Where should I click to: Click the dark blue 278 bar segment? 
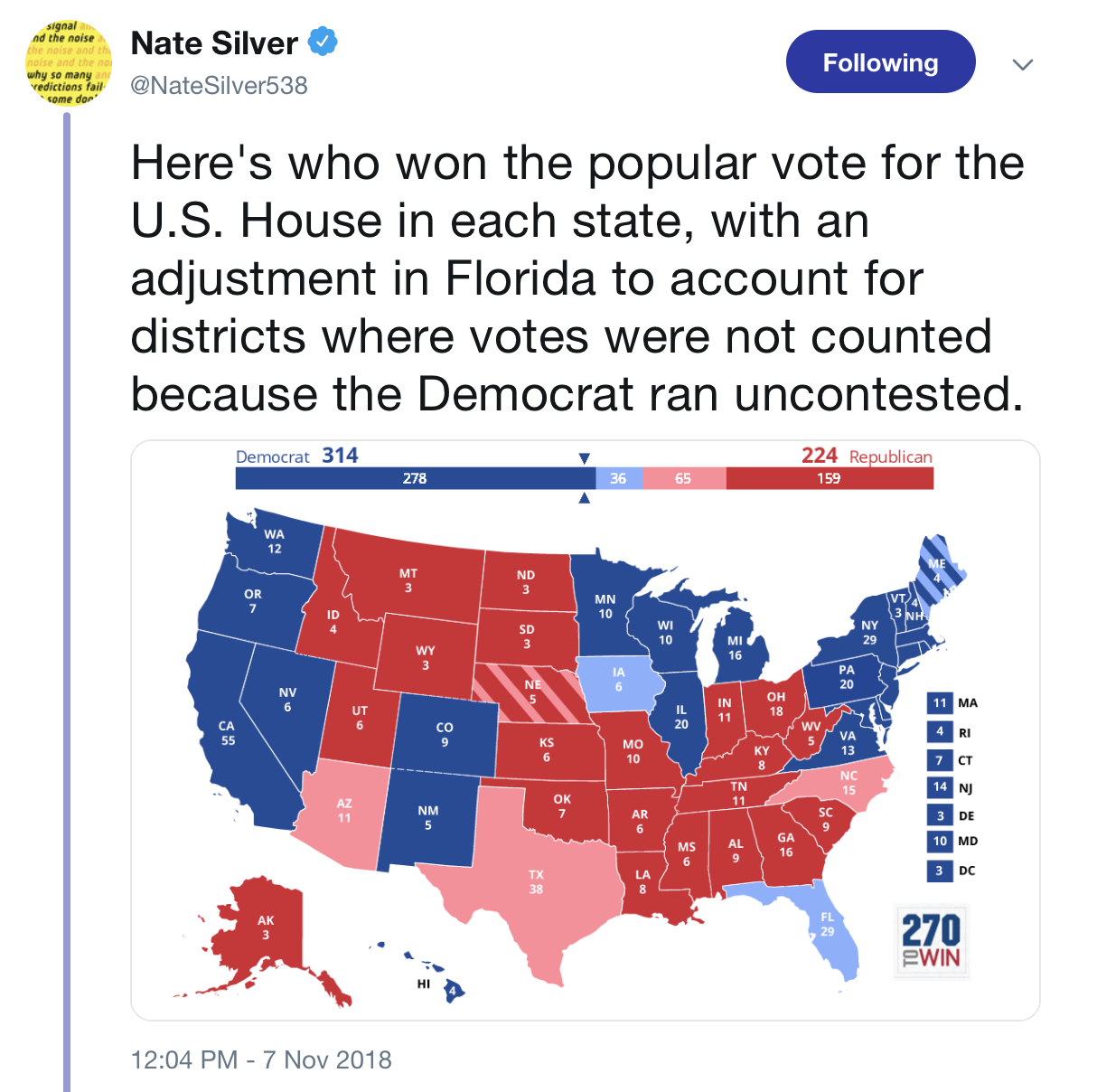click(x=415, y=478)
